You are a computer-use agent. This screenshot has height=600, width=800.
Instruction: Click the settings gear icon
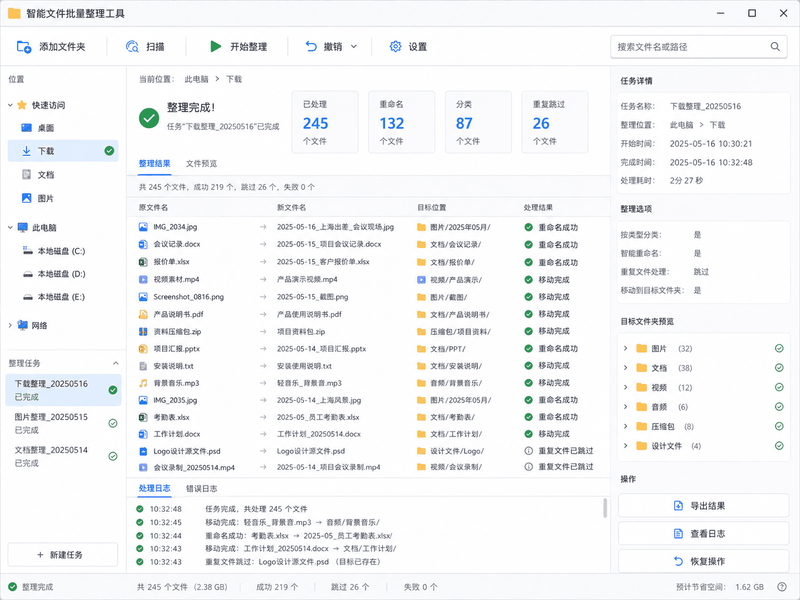click(395, 46)
